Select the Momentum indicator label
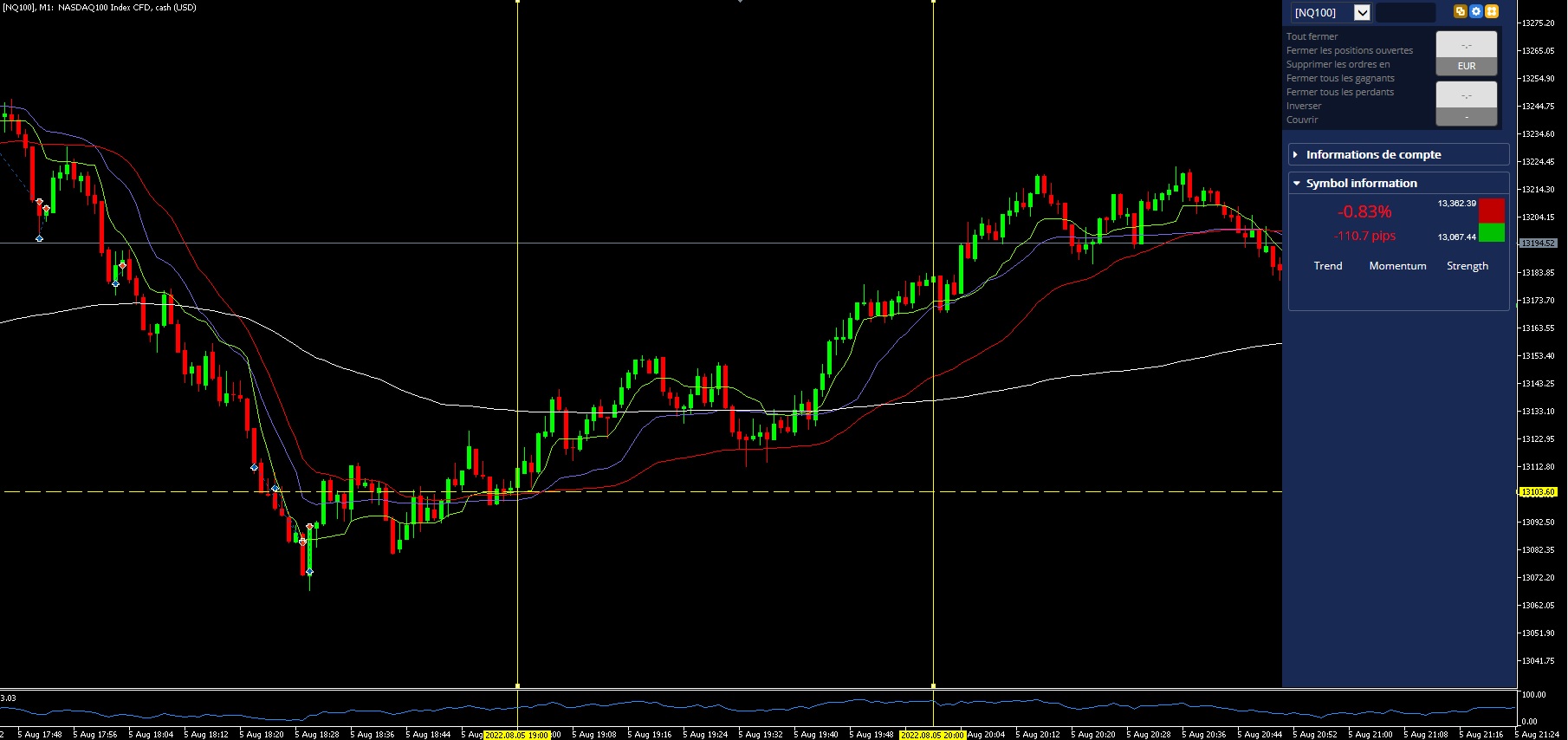Screen dimensions: 1568x740 [1397, 266]
